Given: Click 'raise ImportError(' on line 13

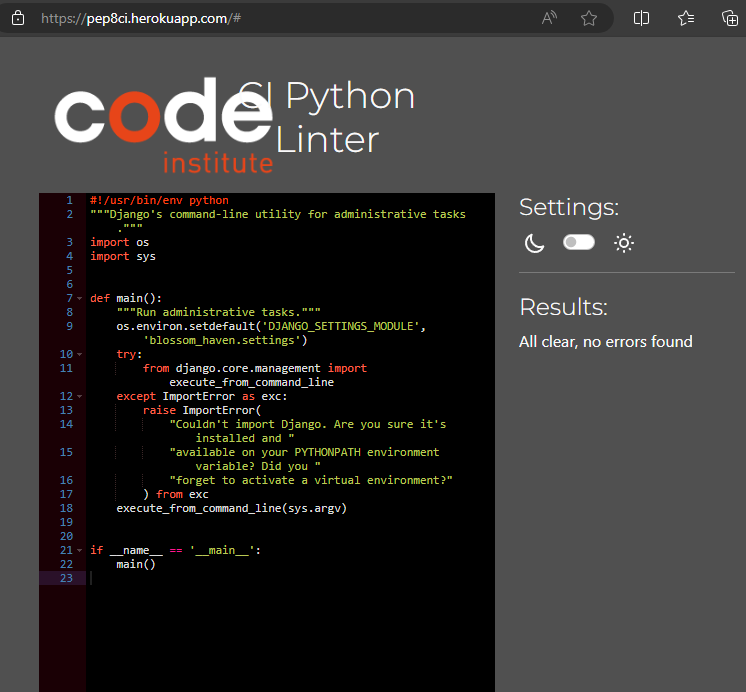Looking at the screenshot, I should click(202, 410).
